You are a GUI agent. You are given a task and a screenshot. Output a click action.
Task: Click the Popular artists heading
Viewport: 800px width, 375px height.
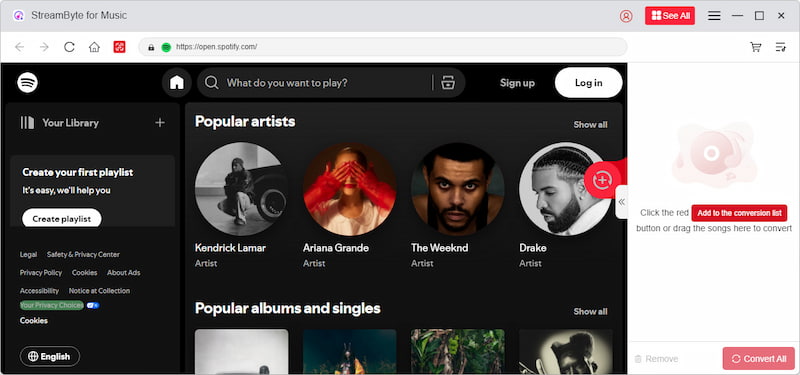[245, 121]
